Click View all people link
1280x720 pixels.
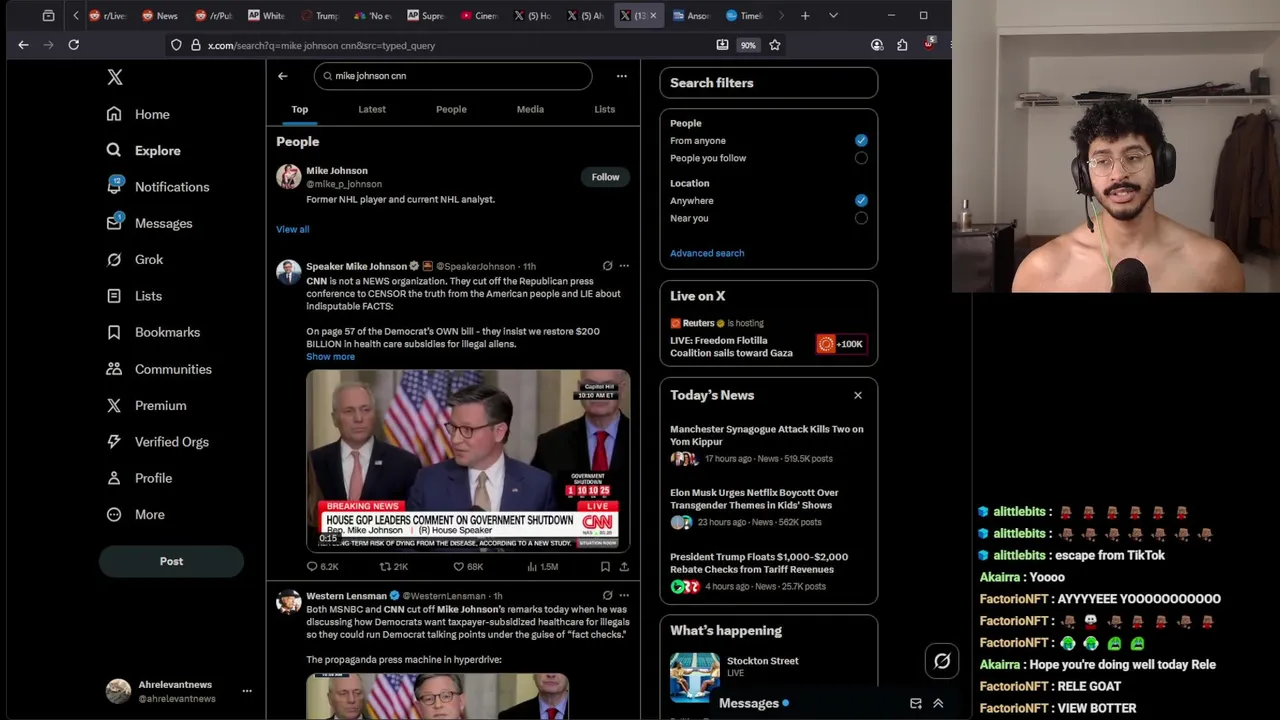293,229
